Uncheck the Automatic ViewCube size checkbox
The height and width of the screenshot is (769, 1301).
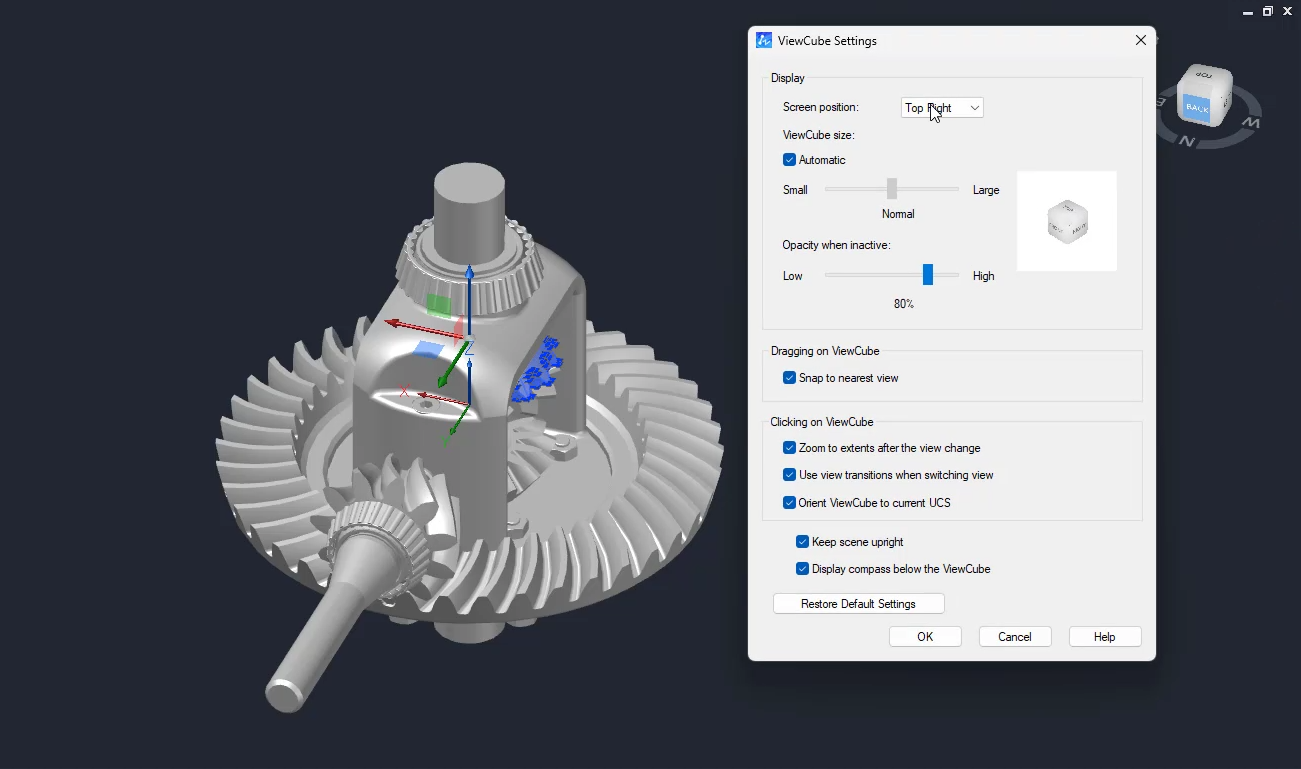[789, 160]
